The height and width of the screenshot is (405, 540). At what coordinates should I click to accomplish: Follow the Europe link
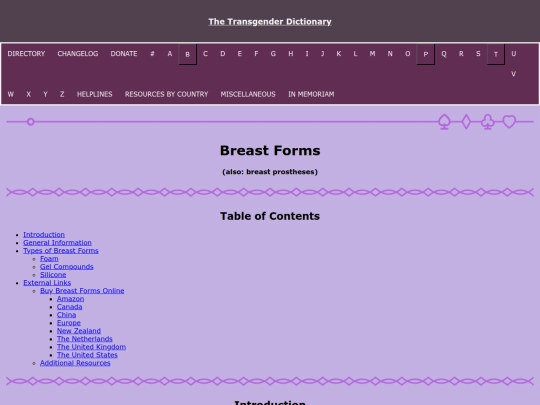(69, 323)
